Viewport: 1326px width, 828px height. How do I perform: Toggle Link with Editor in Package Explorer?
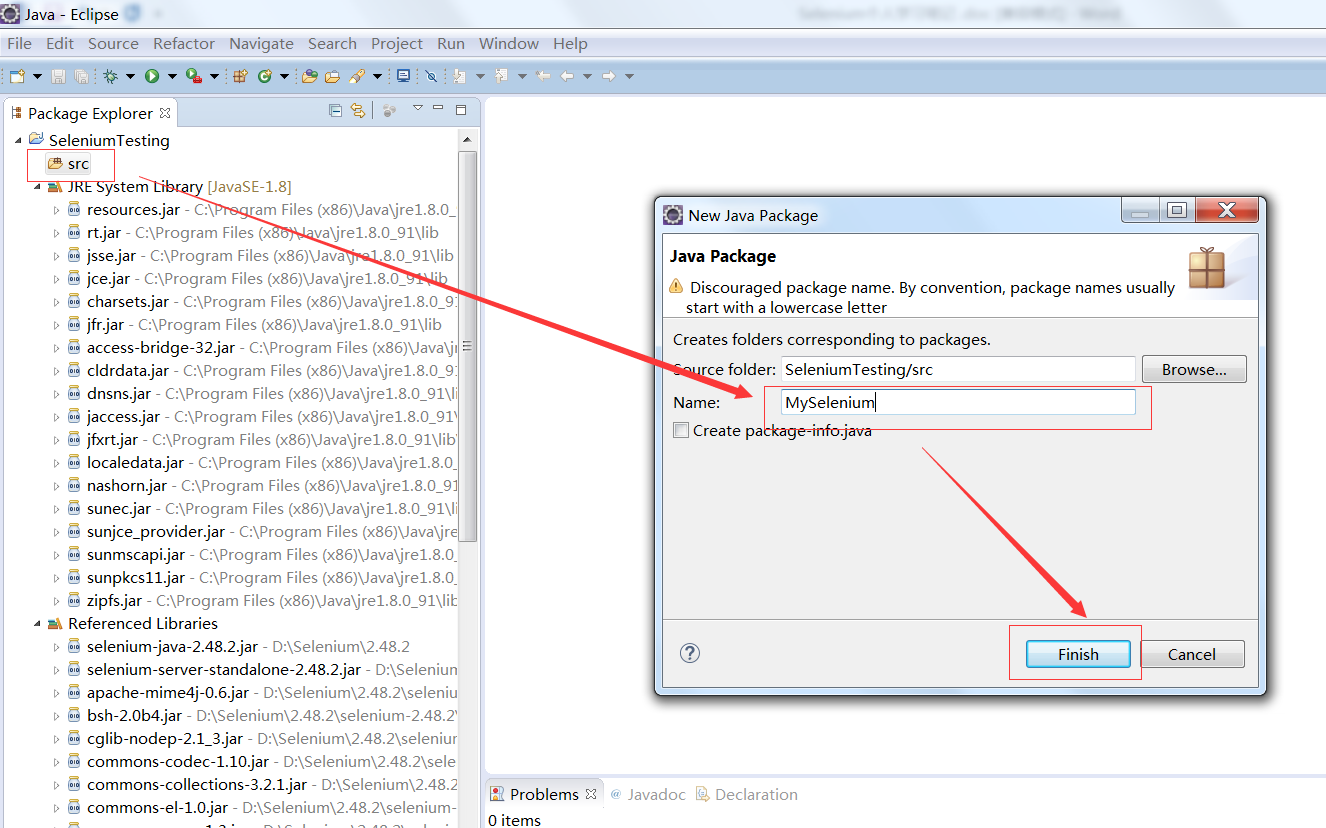tap(358, 111)
